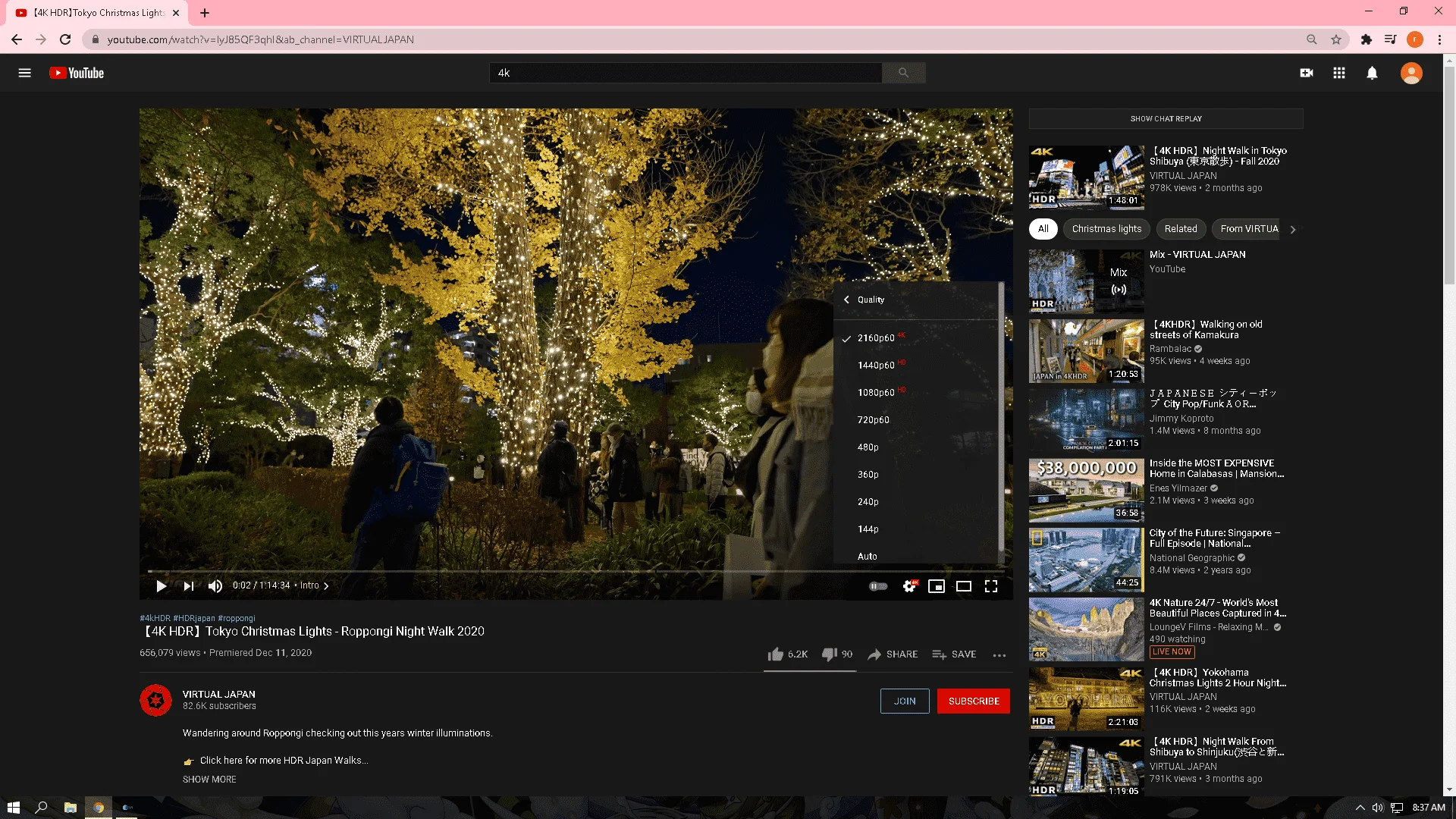Skip to the next video
This screenshot has height=819, width=1456.
(x=189, y=586)
